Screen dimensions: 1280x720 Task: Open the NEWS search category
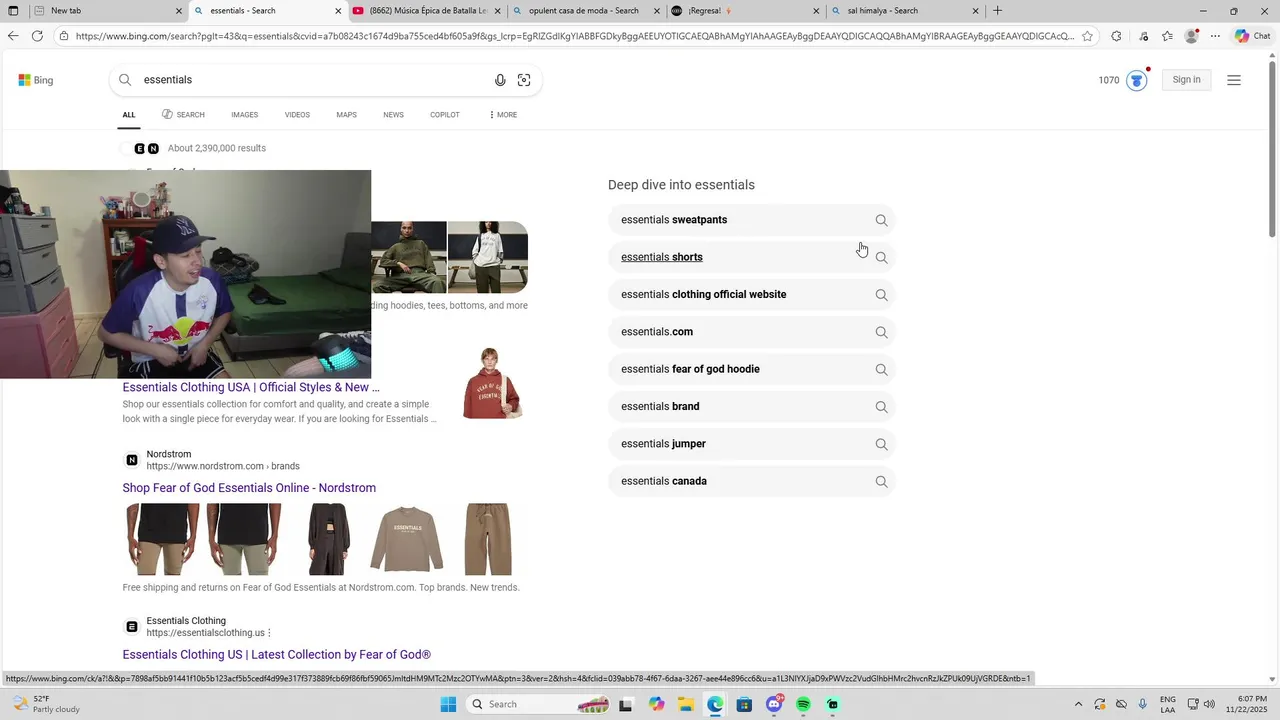pyautogui.click(x=393, y=115)
